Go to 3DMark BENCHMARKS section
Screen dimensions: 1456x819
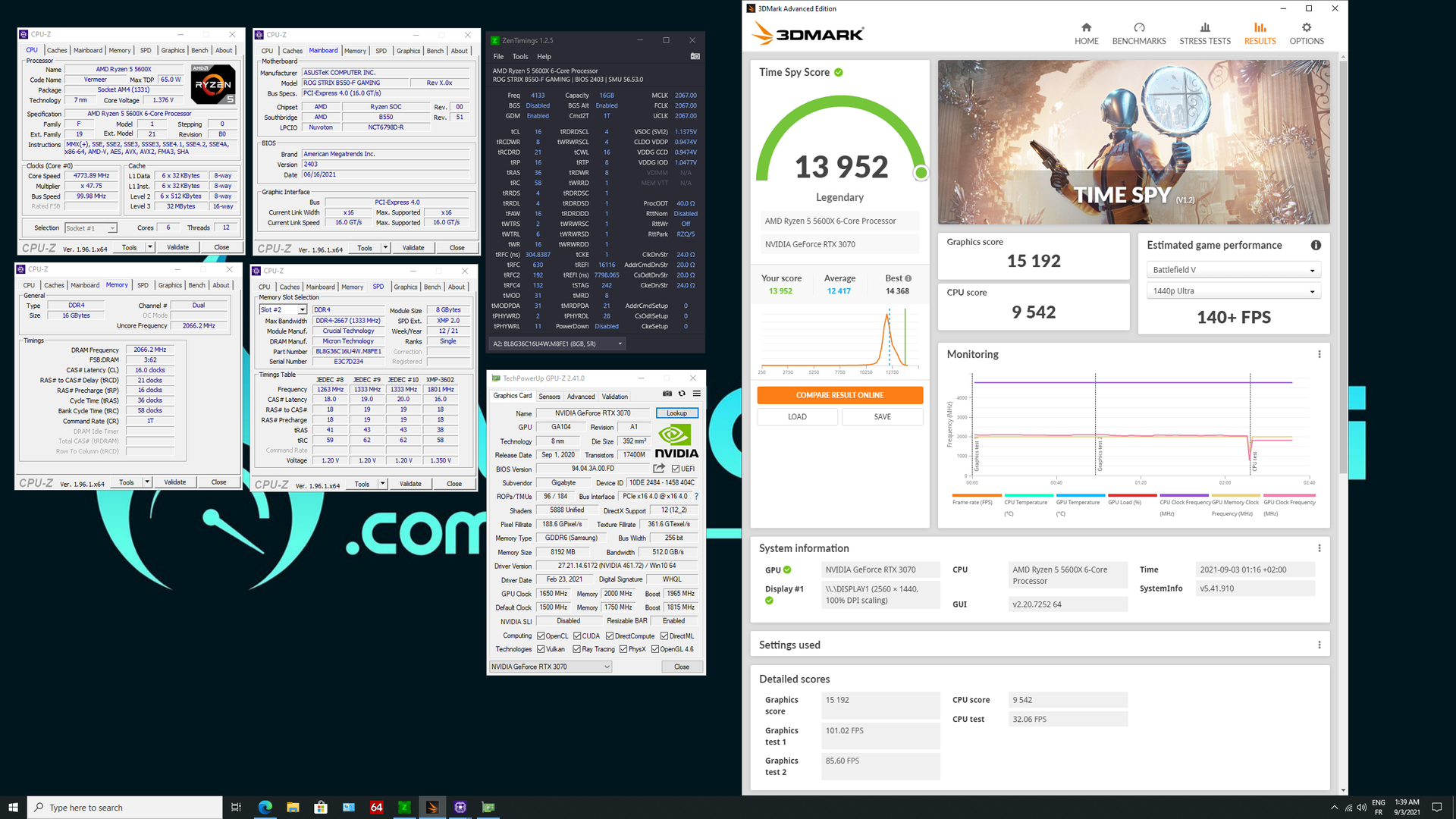1139,33
